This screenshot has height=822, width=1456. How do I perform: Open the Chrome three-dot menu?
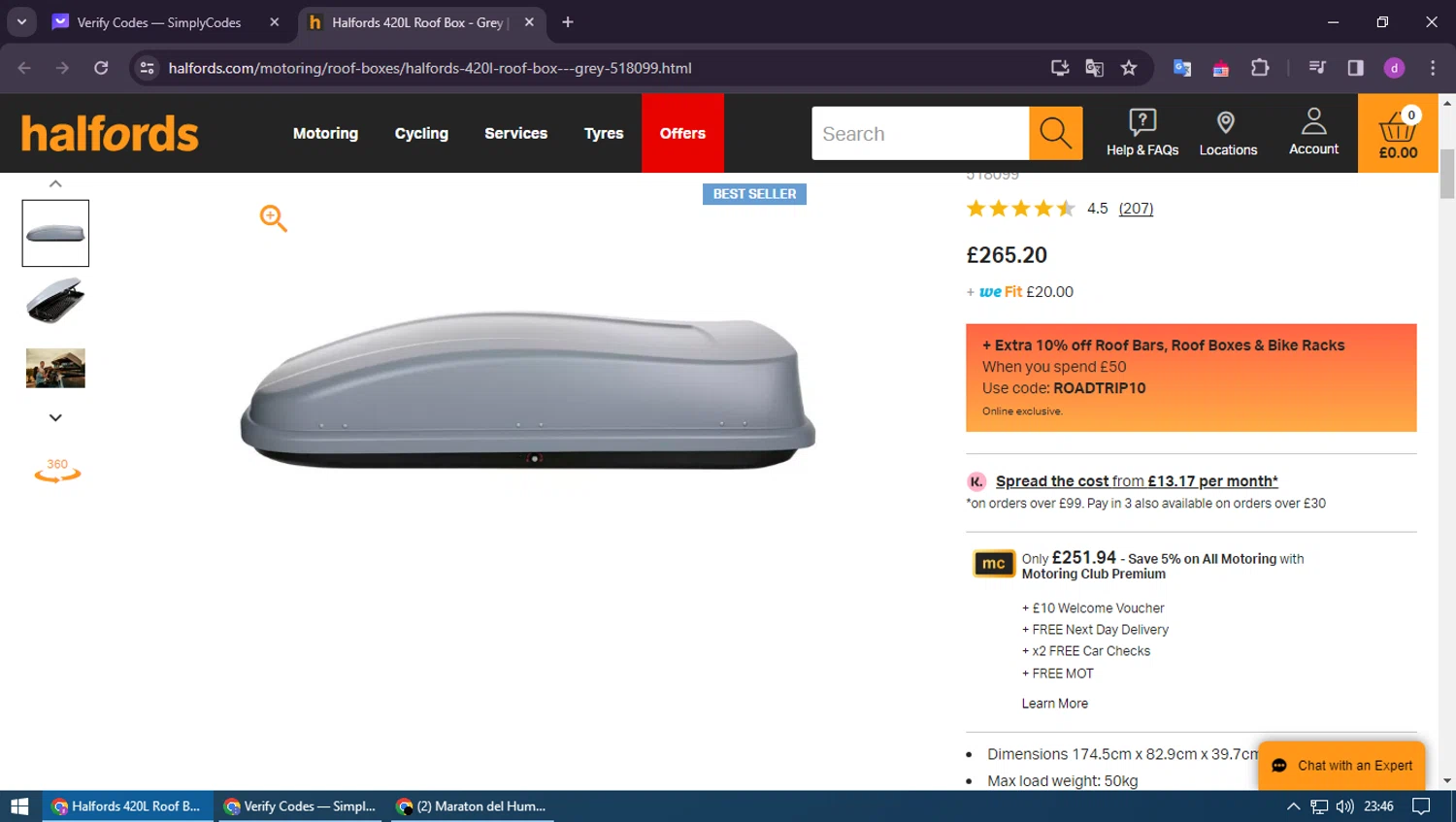coord(1433,68)
